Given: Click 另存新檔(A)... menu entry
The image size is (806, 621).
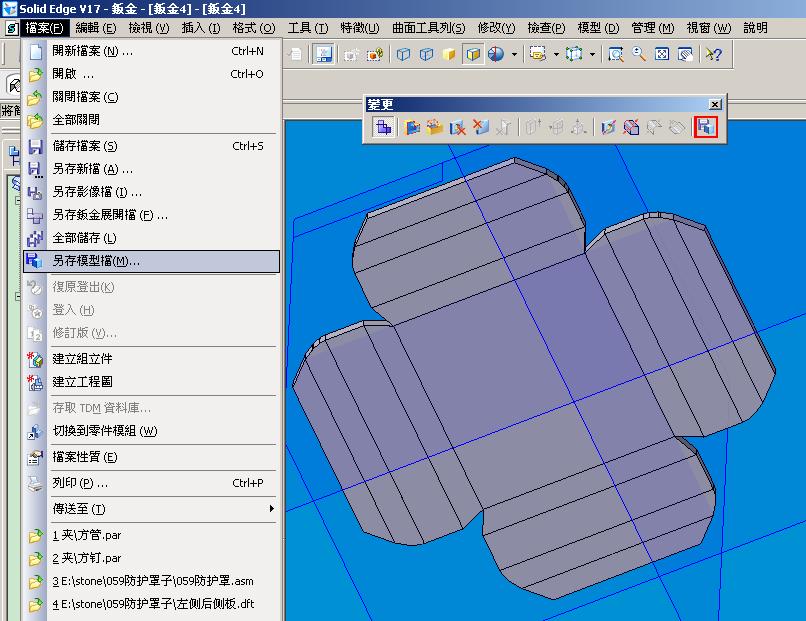Looking at the screenshot, I should point(152,169).
